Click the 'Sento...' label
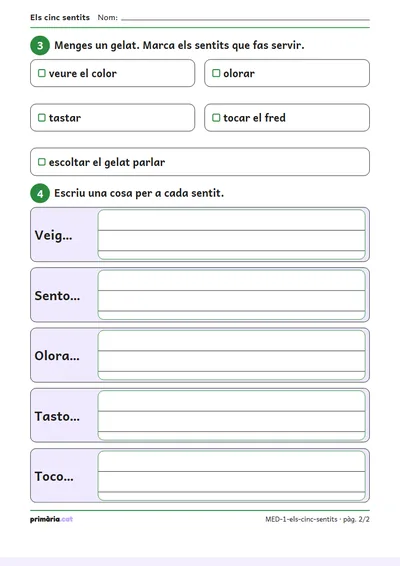 (57, 296)
